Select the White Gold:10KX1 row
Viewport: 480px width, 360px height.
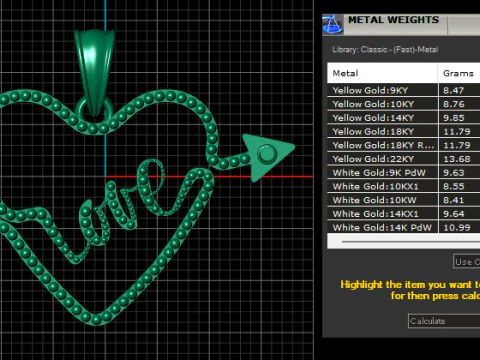[404, 186]
